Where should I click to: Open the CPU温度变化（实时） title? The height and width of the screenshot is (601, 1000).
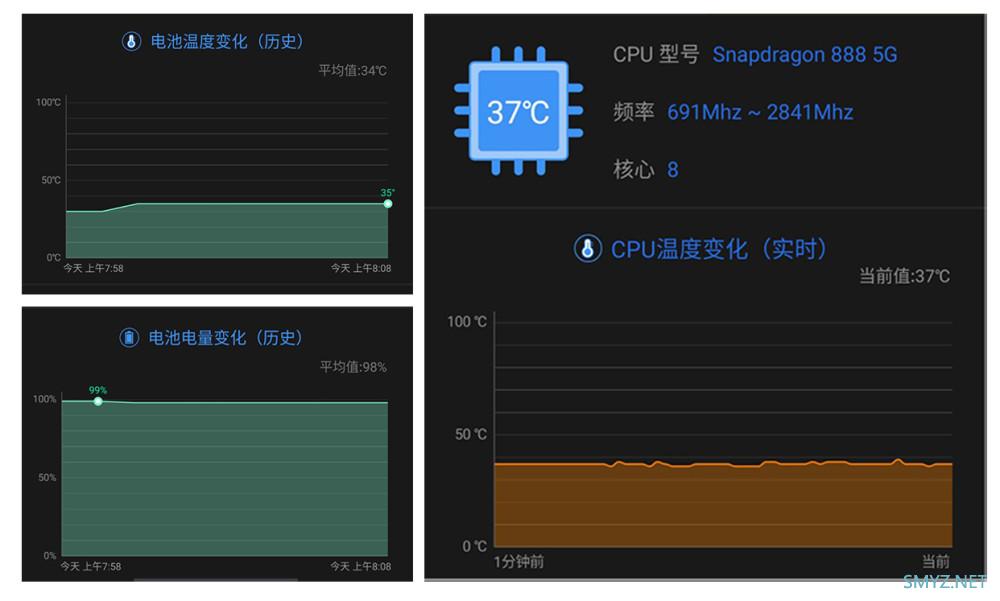coord(720,249)
